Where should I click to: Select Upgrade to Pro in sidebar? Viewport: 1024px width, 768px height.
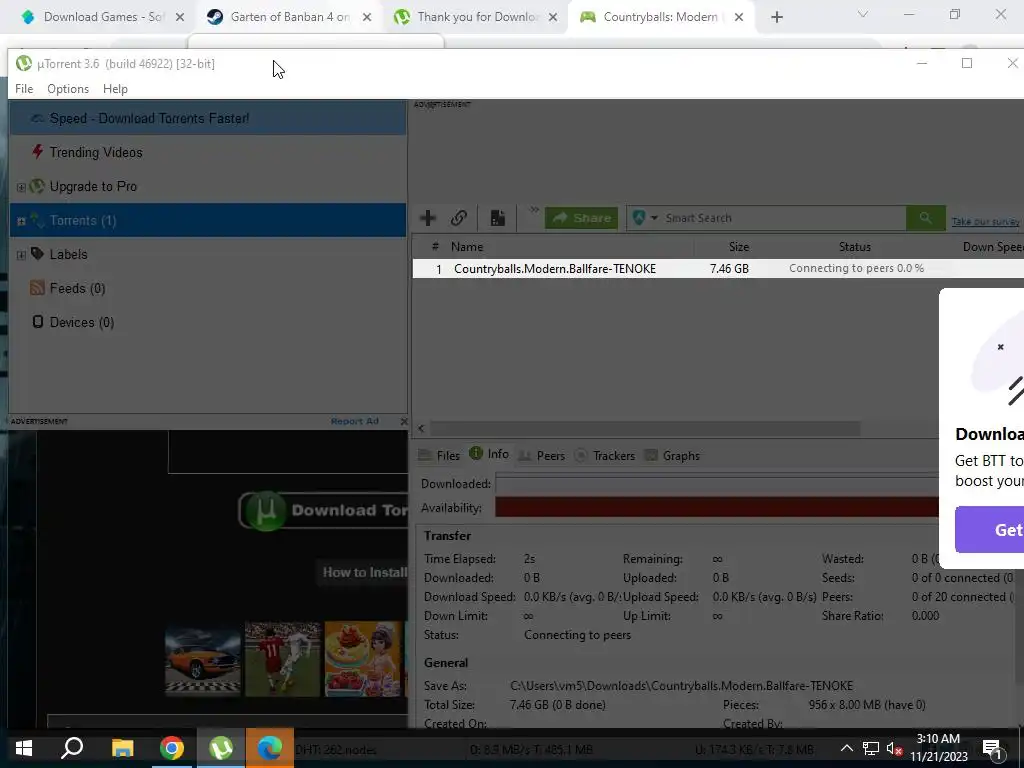tap(93, 186)
